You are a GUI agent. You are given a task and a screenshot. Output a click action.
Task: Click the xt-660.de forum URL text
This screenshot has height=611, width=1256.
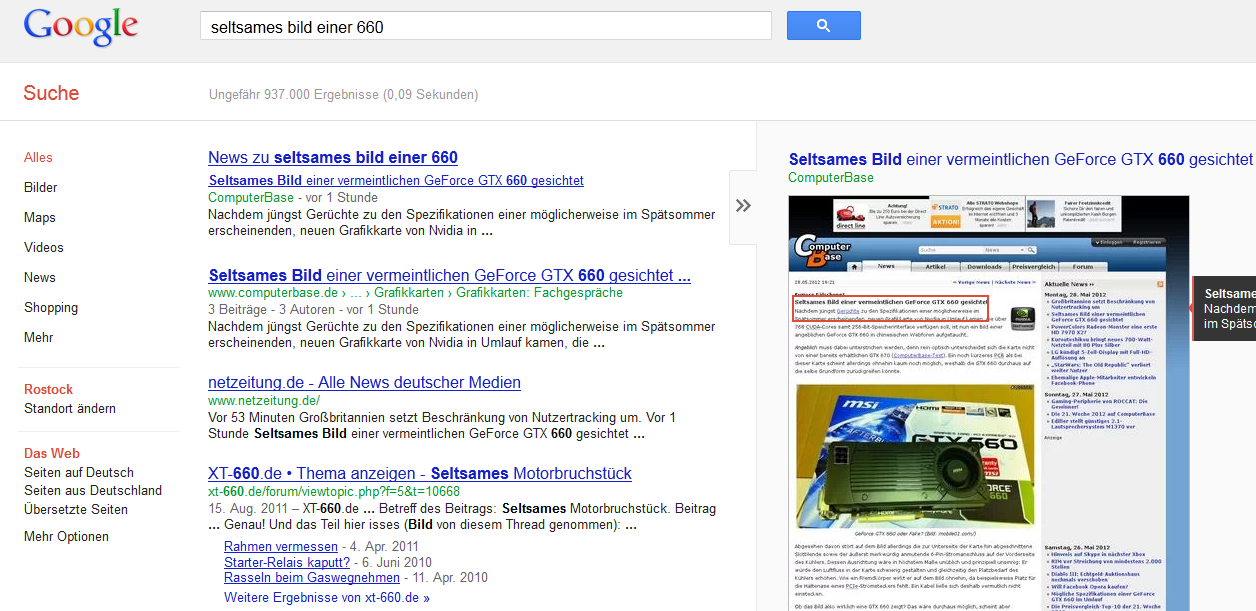coord(334,491)
